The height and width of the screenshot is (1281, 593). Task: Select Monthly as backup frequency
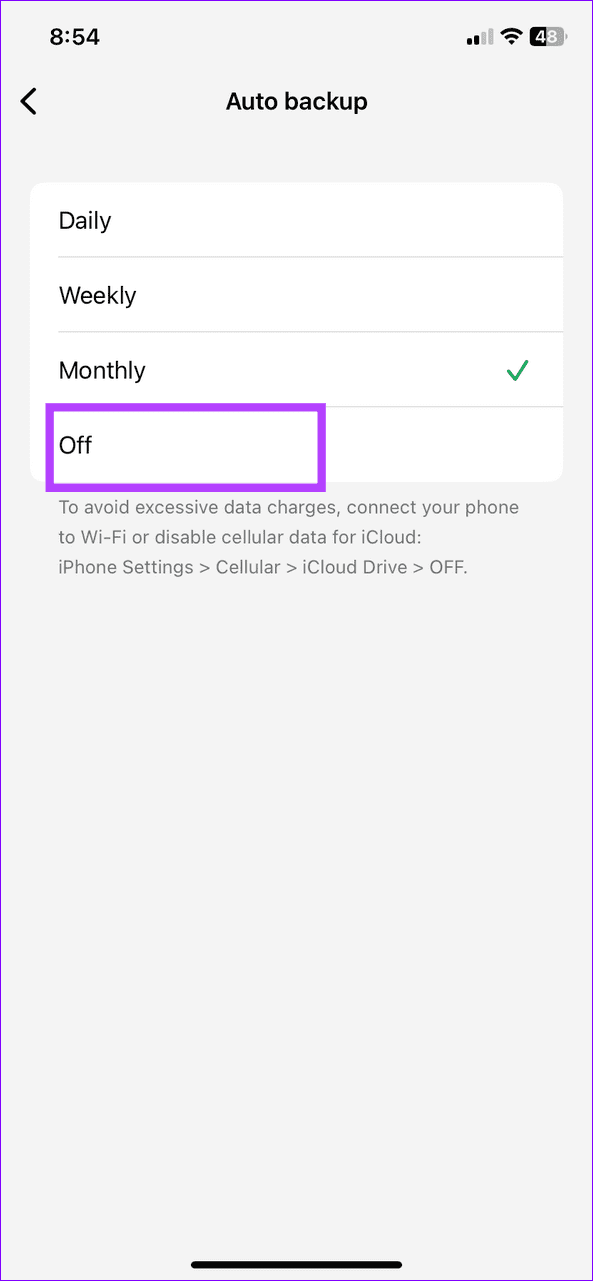[102, 370]
